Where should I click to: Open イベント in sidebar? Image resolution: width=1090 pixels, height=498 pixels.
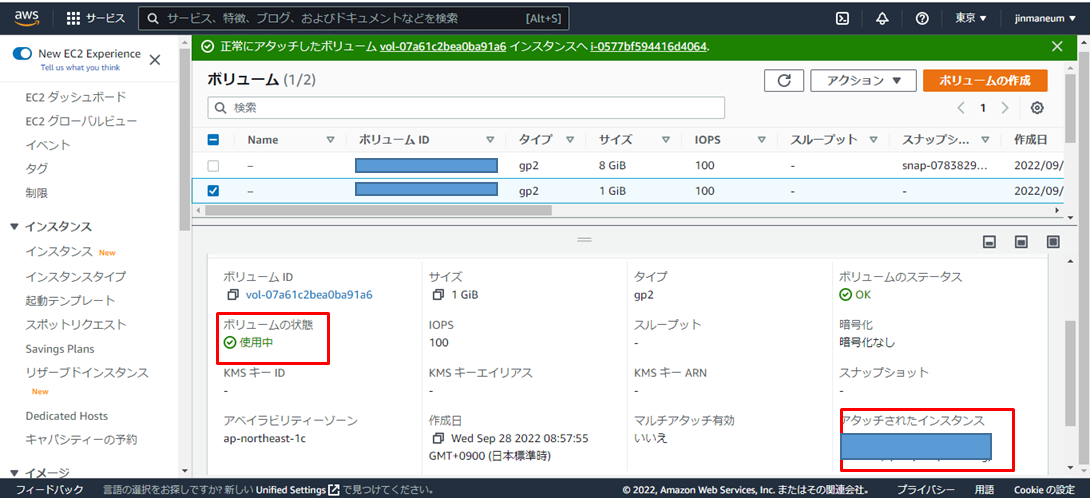coord(48,145)
